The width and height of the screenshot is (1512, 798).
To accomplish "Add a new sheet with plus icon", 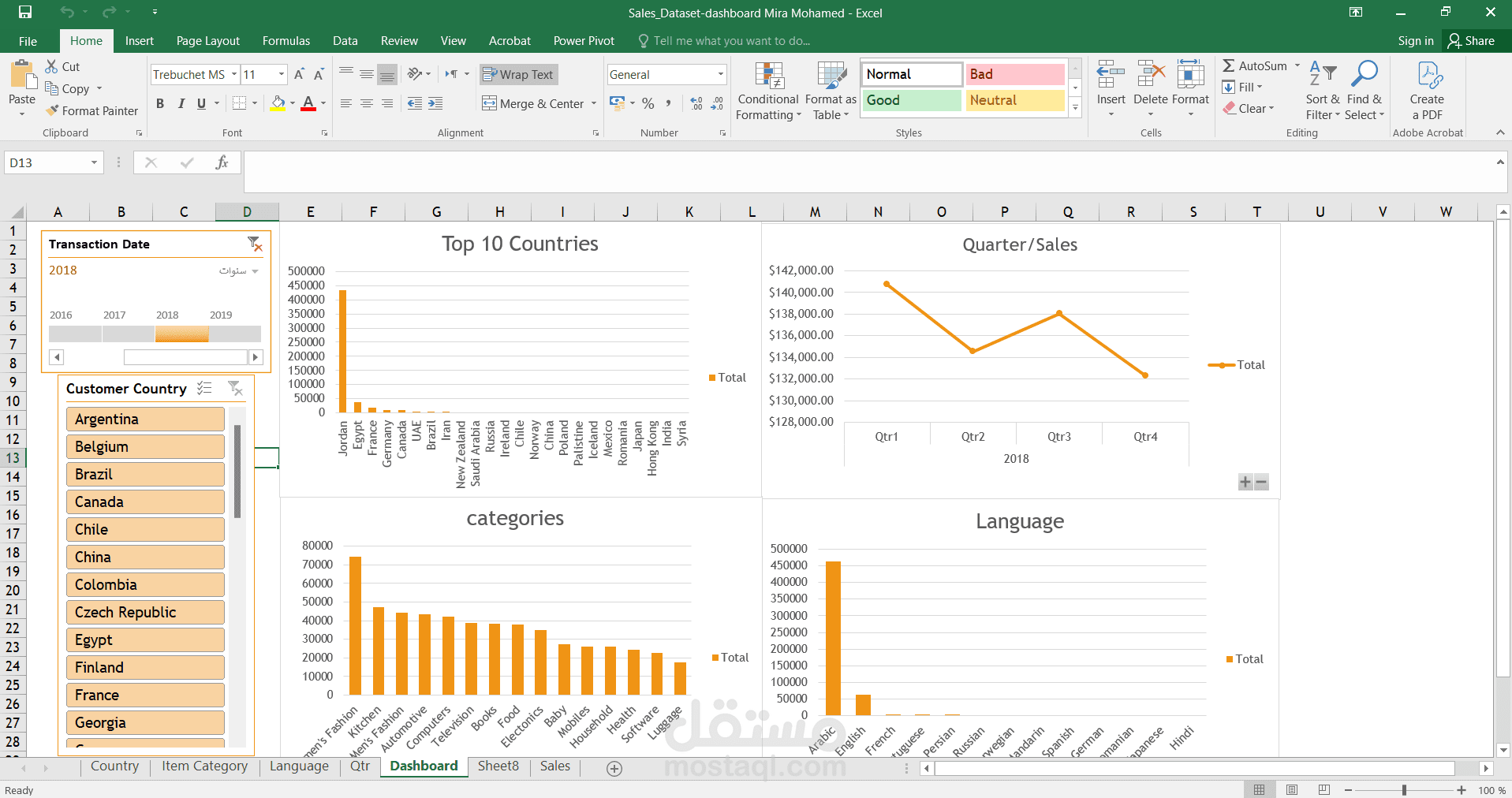I will point(614,768).
